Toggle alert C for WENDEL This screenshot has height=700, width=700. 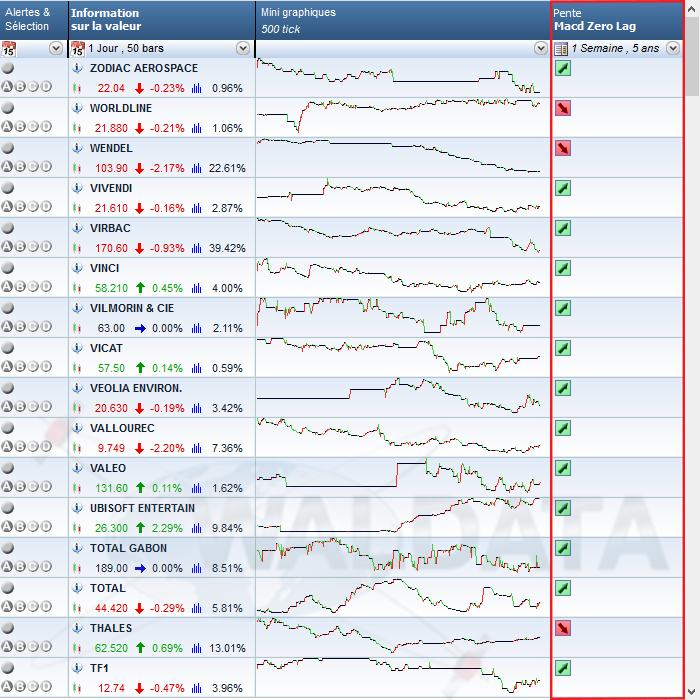click(x=33, y=167)
